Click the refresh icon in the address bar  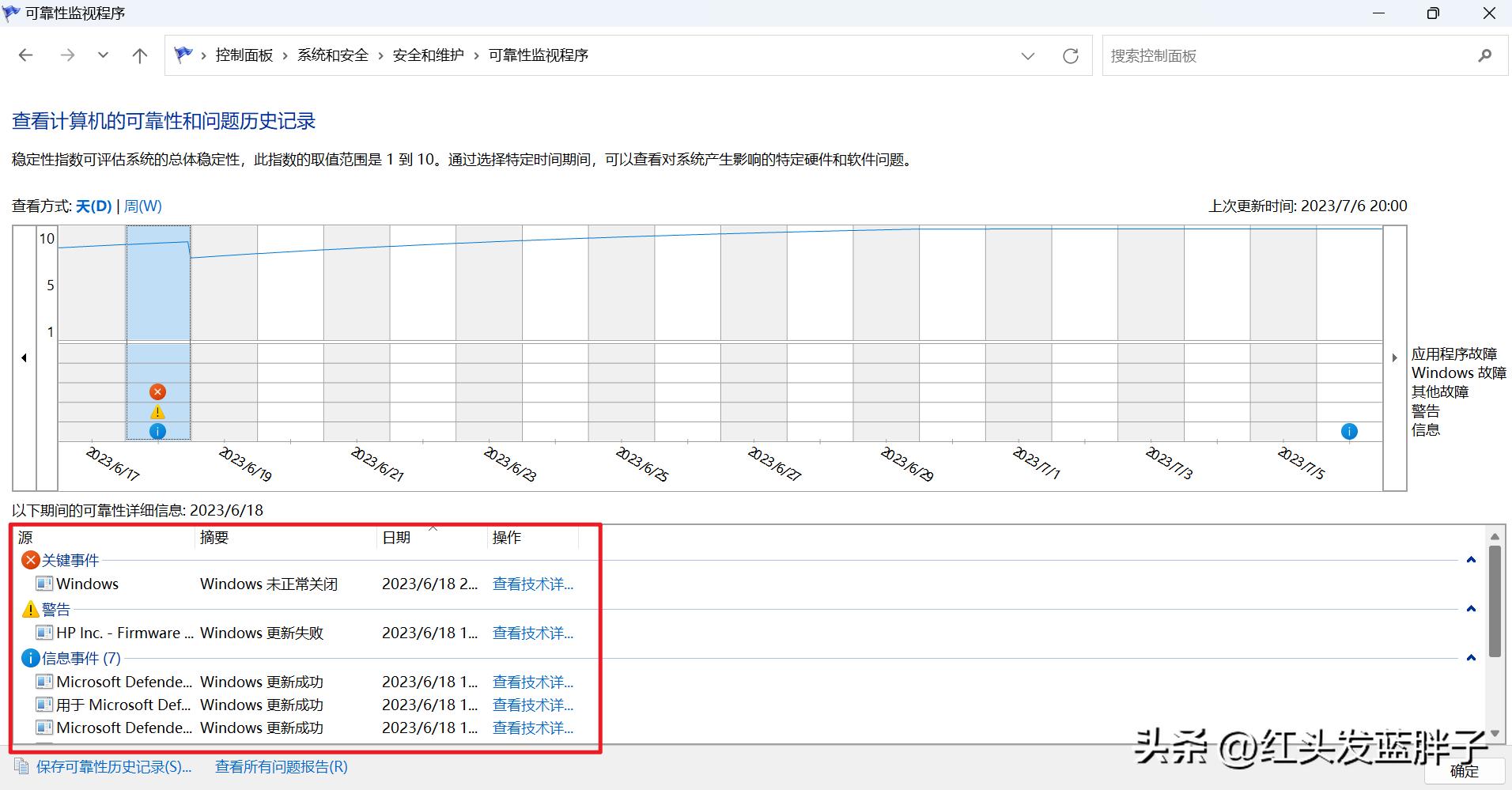coord(1070,55)
